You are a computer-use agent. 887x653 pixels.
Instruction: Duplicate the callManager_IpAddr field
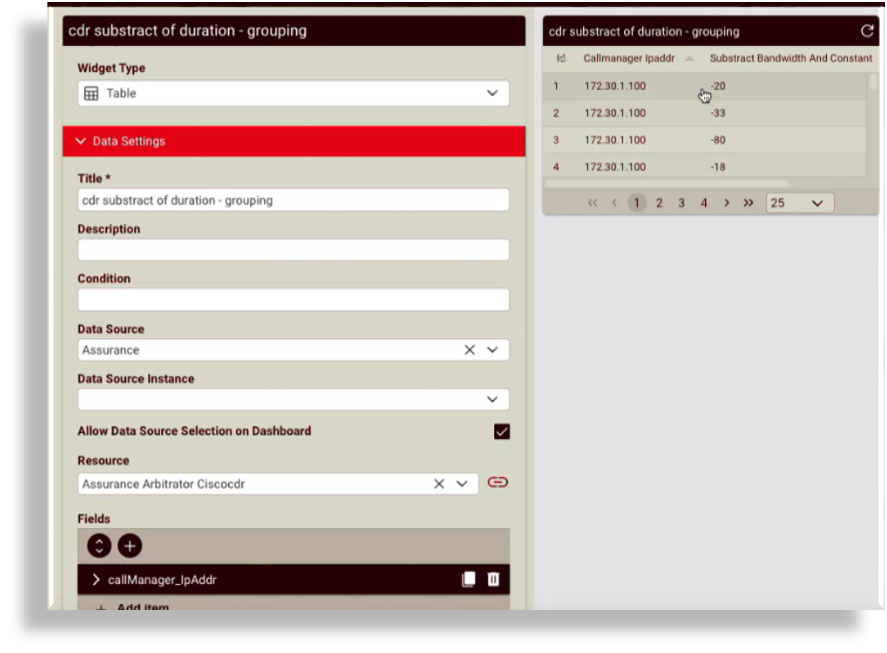click(468, 580)
